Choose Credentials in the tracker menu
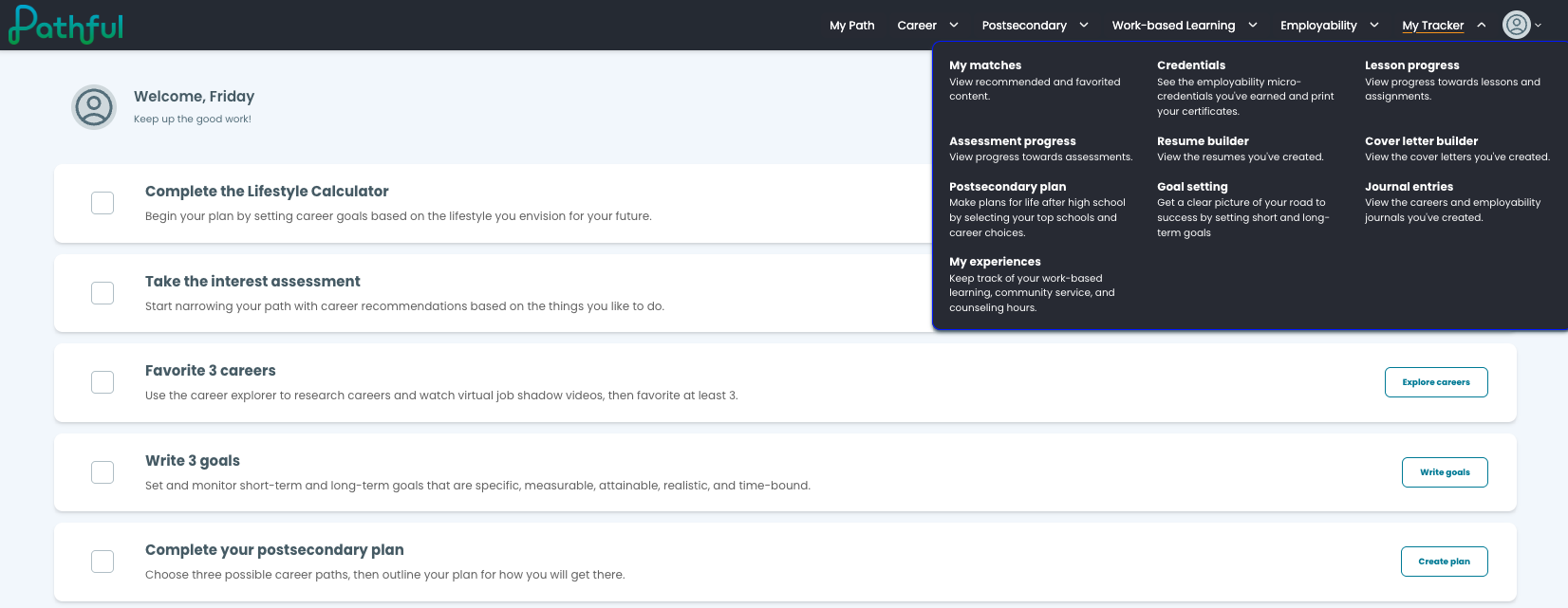This screenshot has width=1568, height=608. 1191,65
